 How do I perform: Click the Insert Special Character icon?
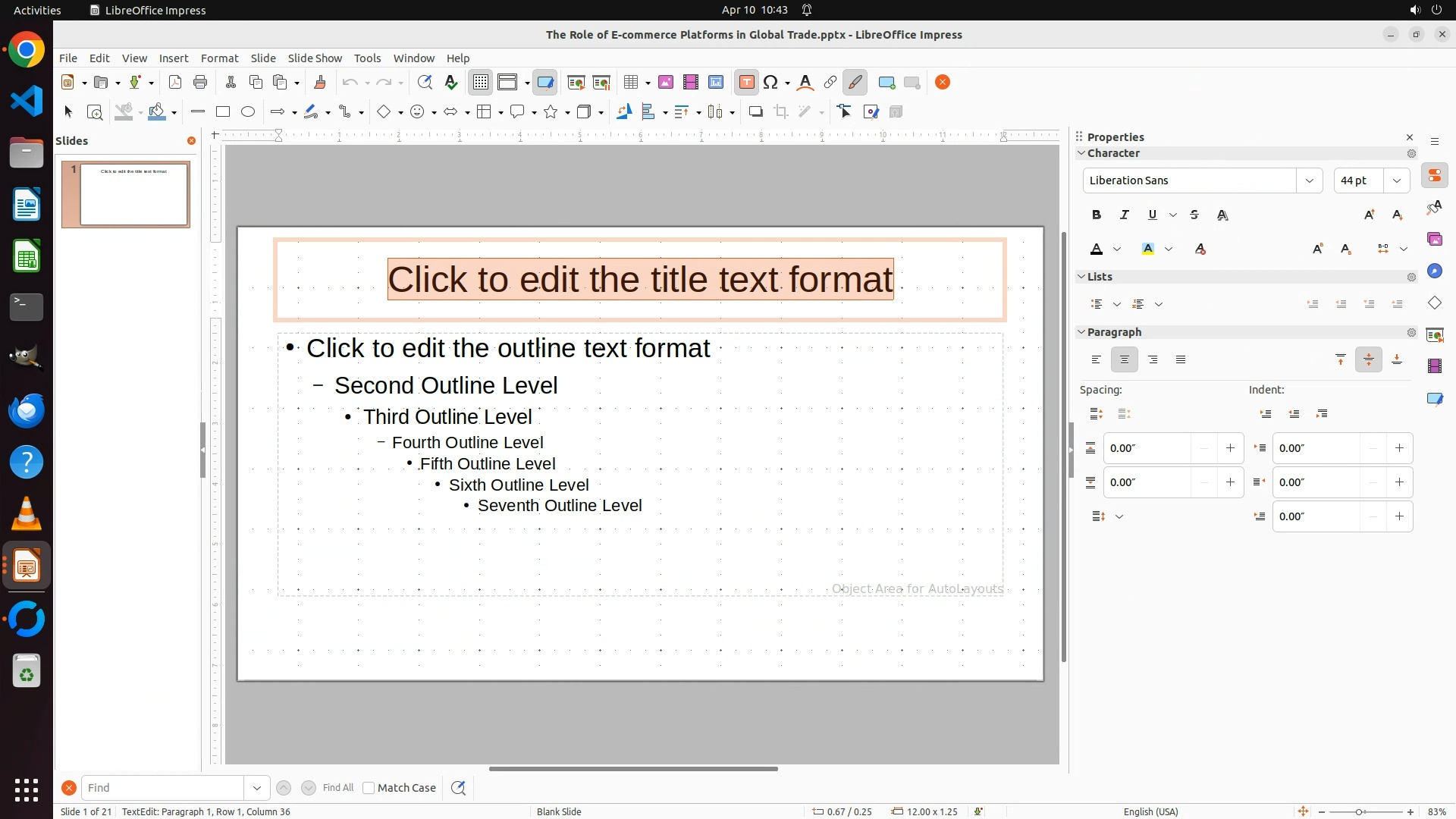click(771, 83)
